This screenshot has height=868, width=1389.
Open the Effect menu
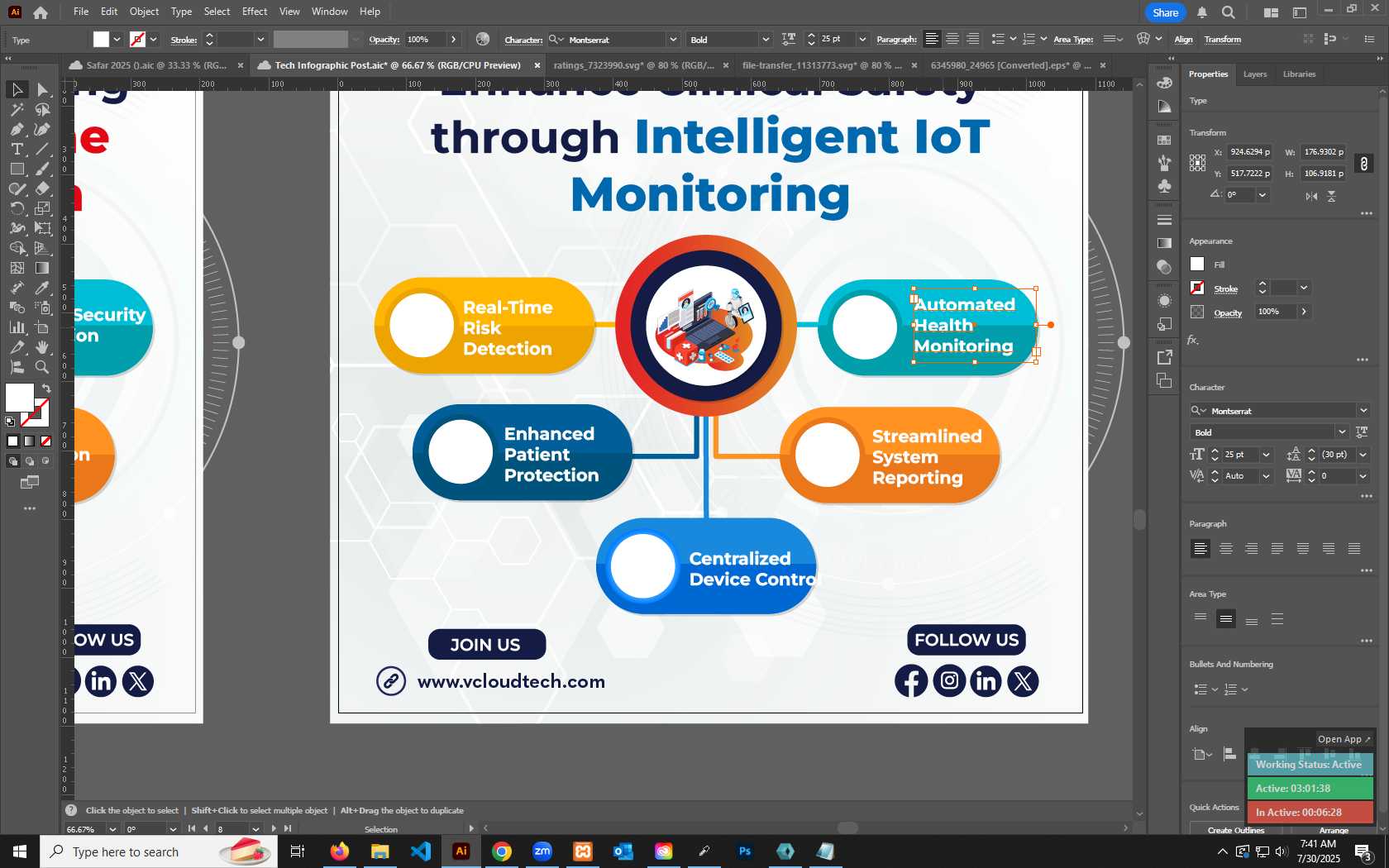tap(255, 12)
